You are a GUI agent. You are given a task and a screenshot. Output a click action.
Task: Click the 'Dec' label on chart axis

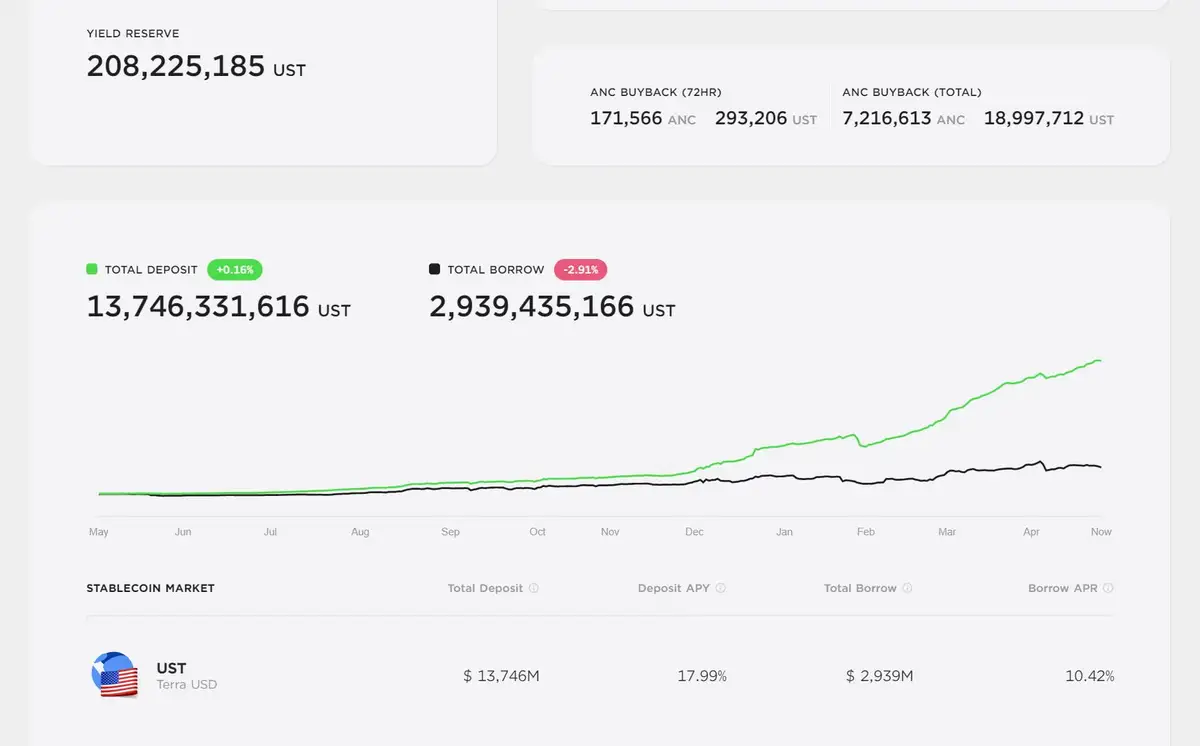coord(694,532)
